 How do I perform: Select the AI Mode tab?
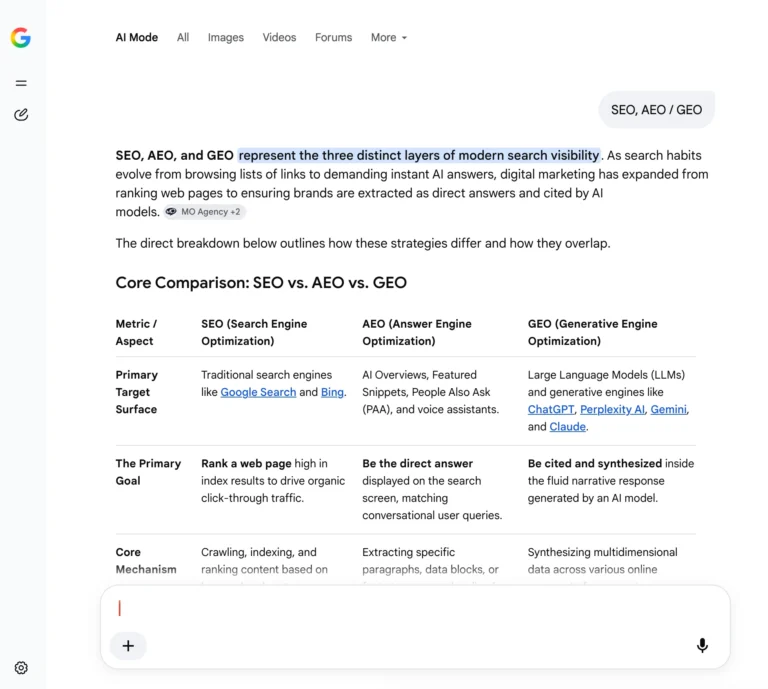click(x=137, y=38)
